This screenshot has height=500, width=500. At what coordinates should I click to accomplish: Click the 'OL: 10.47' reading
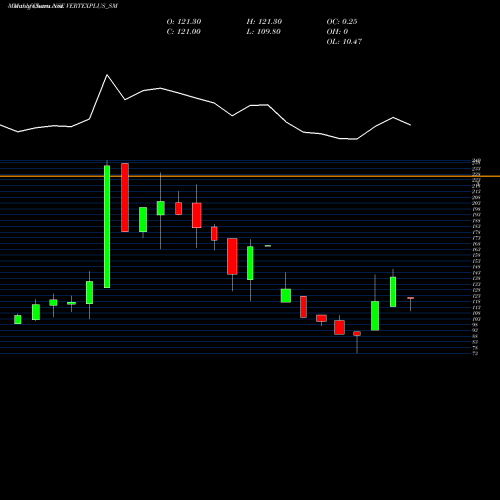(344, 42)
